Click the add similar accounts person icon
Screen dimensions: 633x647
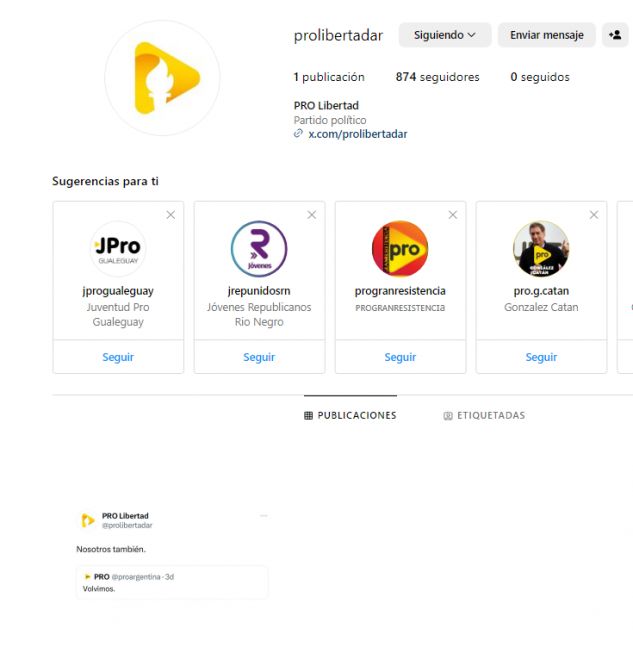615,35
